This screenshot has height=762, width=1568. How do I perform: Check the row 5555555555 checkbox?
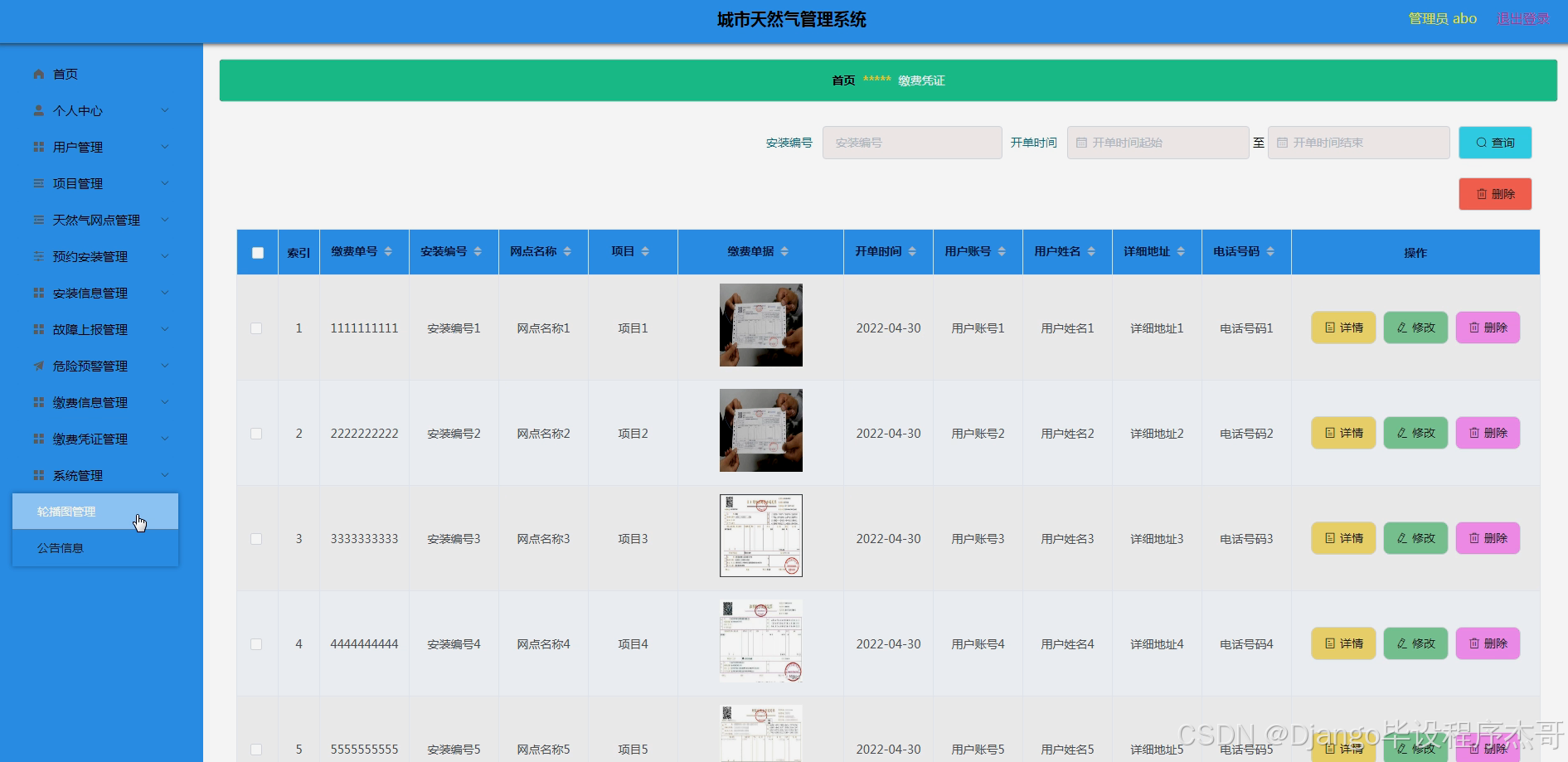click(256, 750)
